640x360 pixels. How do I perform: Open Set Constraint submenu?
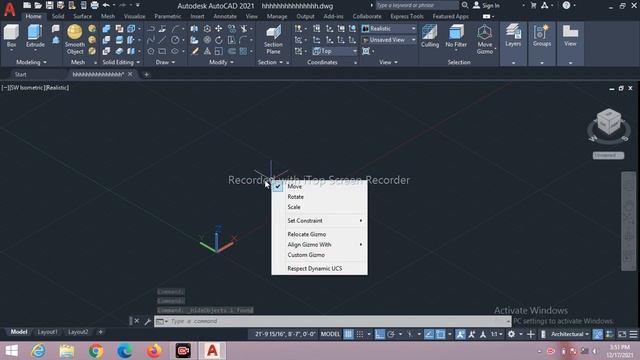(x=320, y=221)
